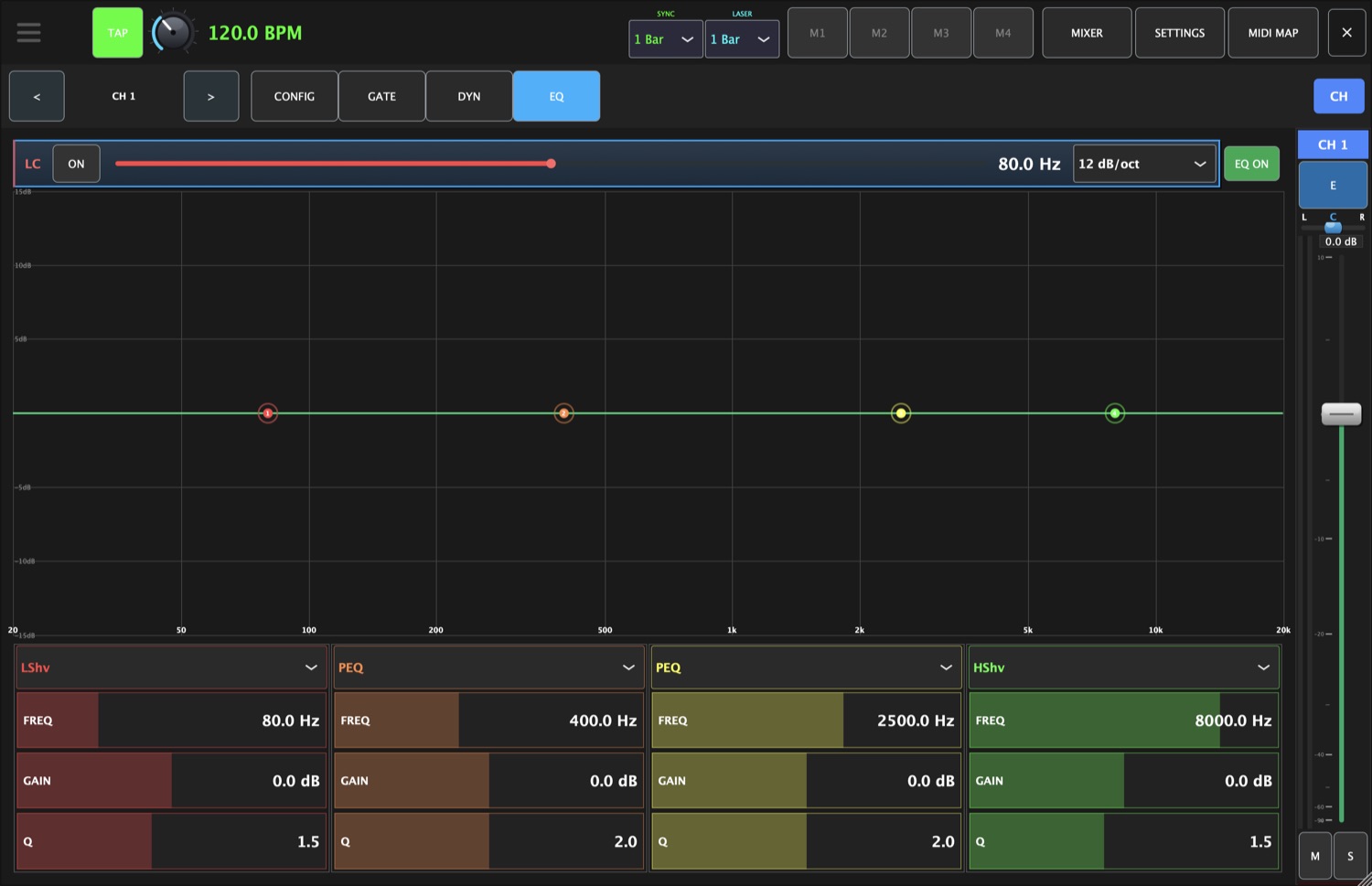Click the orange PEQ band Q slider
This screenshot has height=886, width=1372.
(x=488, y=841)
